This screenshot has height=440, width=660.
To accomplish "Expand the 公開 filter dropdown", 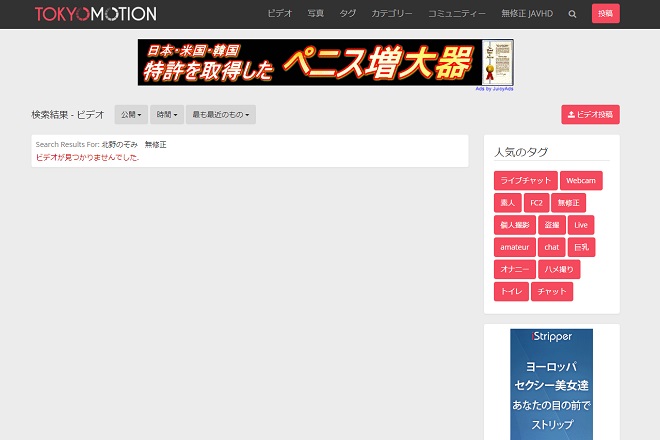I will coord(131,115).
